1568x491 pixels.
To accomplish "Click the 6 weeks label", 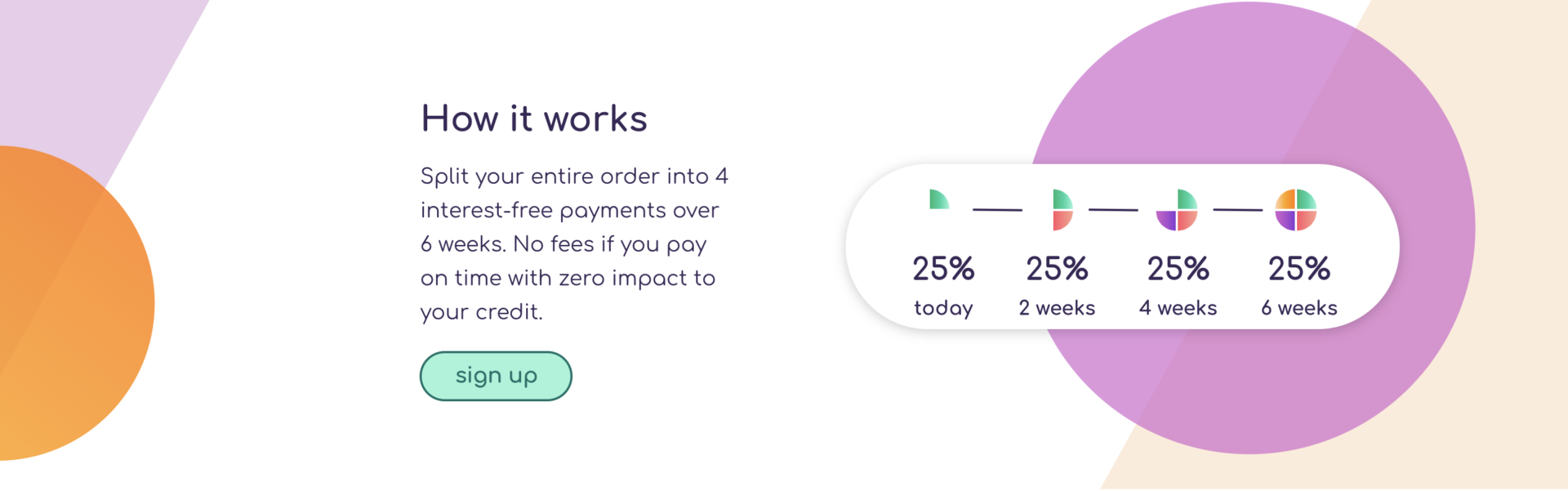I will [1298, 308].
